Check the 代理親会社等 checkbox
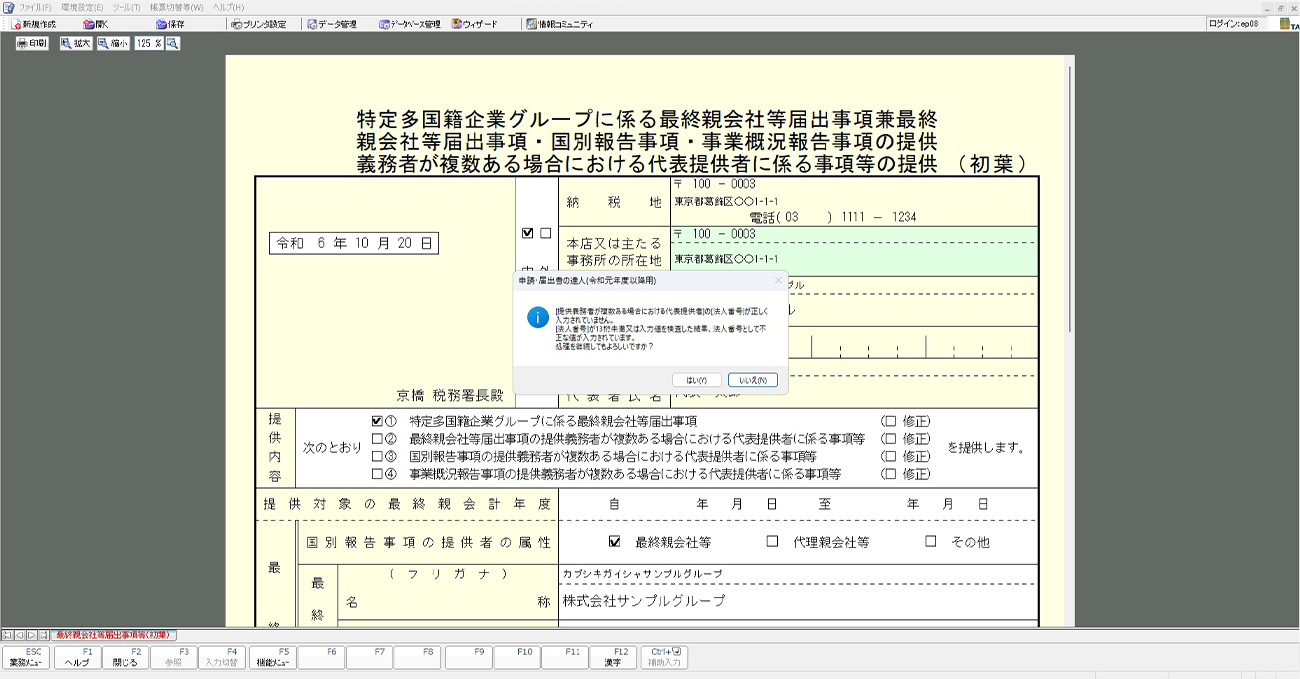This screenshot has height=679, width=1300. (x=772, y=542)
